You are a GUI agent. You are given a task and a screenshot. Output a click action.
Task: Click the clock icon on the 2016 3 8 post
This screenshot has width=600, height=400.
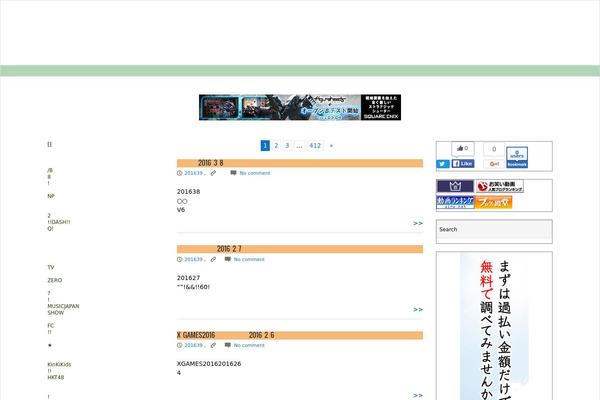click(x=179, y=173)
